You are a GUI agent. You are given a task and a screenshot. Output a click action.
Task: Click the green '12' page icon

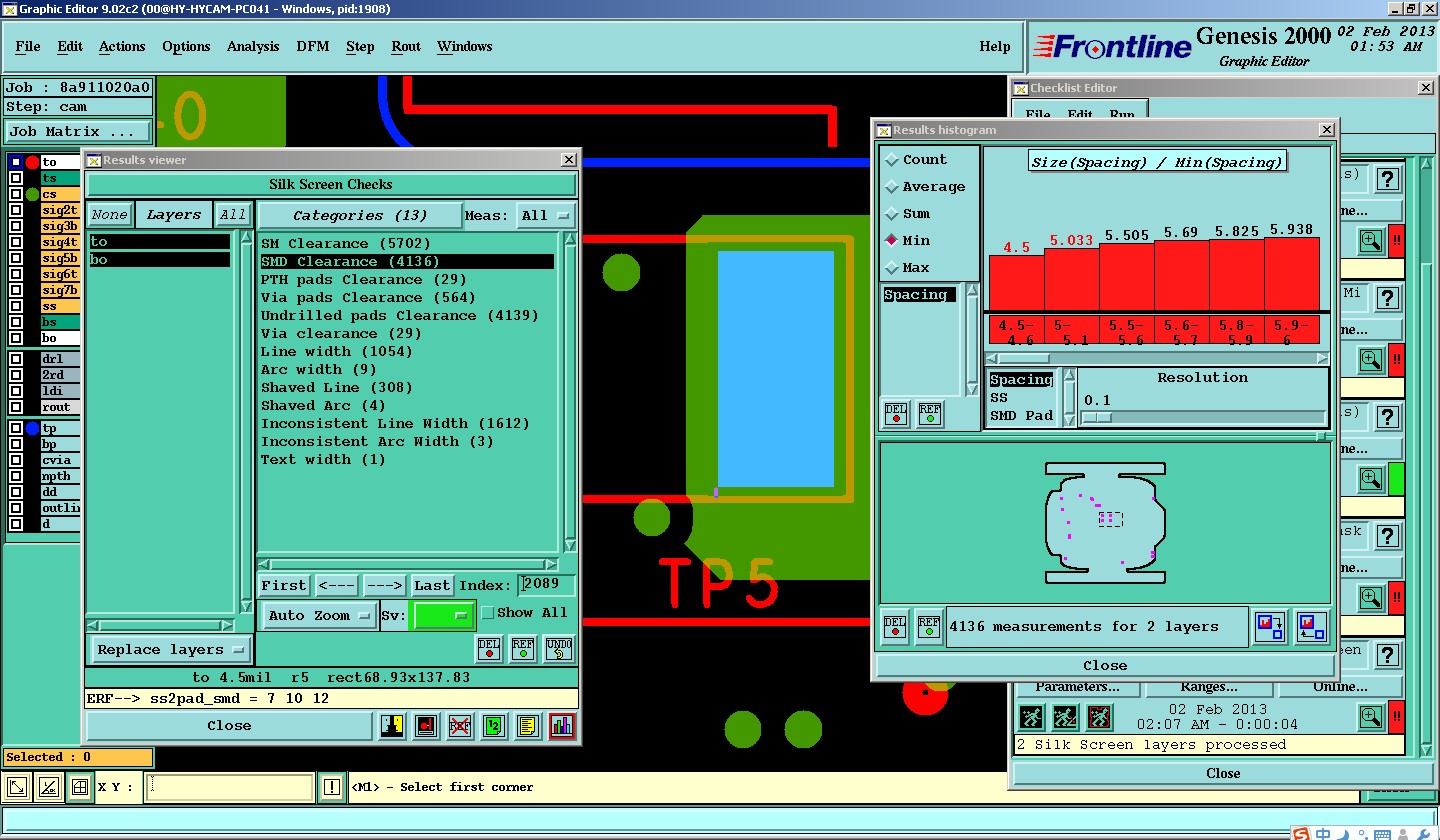pos(494,726)
